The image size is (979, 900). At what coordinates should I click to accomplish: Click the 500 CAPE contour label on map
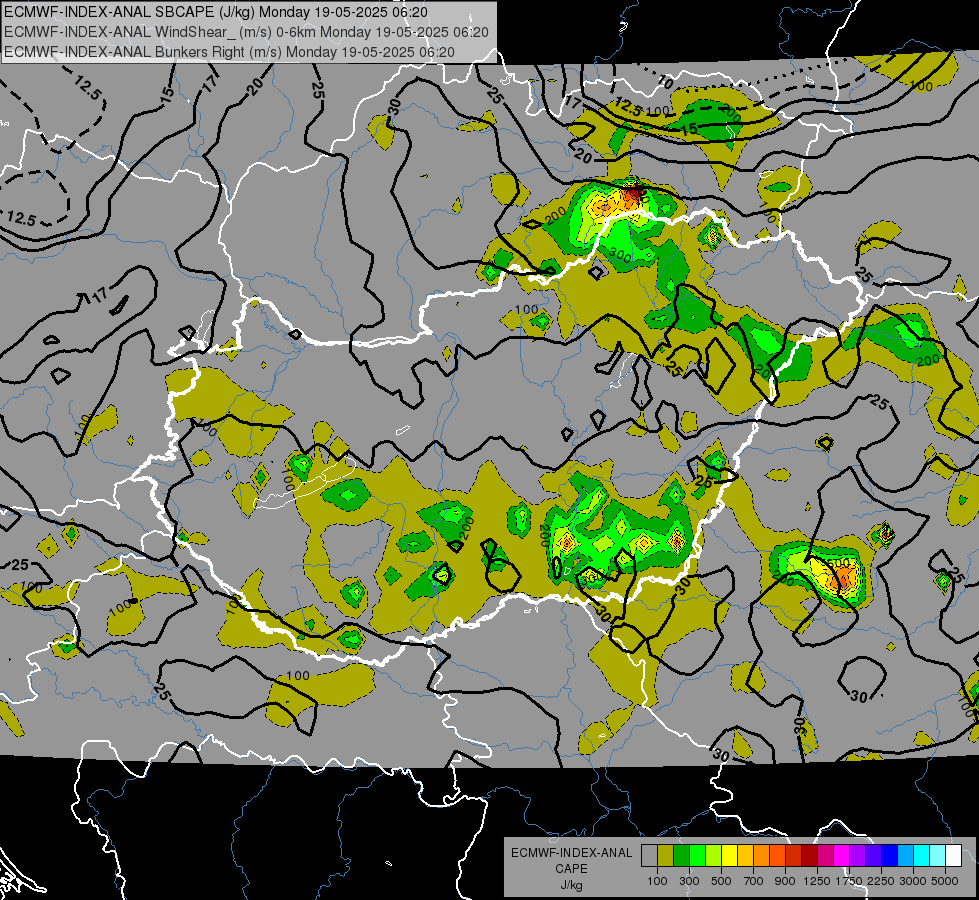[x=837, y=563]
